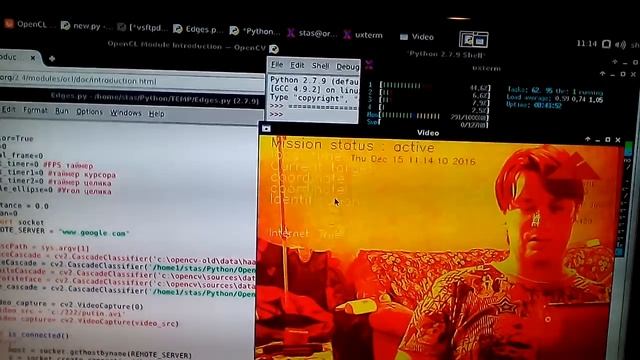Select the right workspace in the pager
Image resolution: width=640 pixels, height=360 pixels.
click(x=480, y=40)
